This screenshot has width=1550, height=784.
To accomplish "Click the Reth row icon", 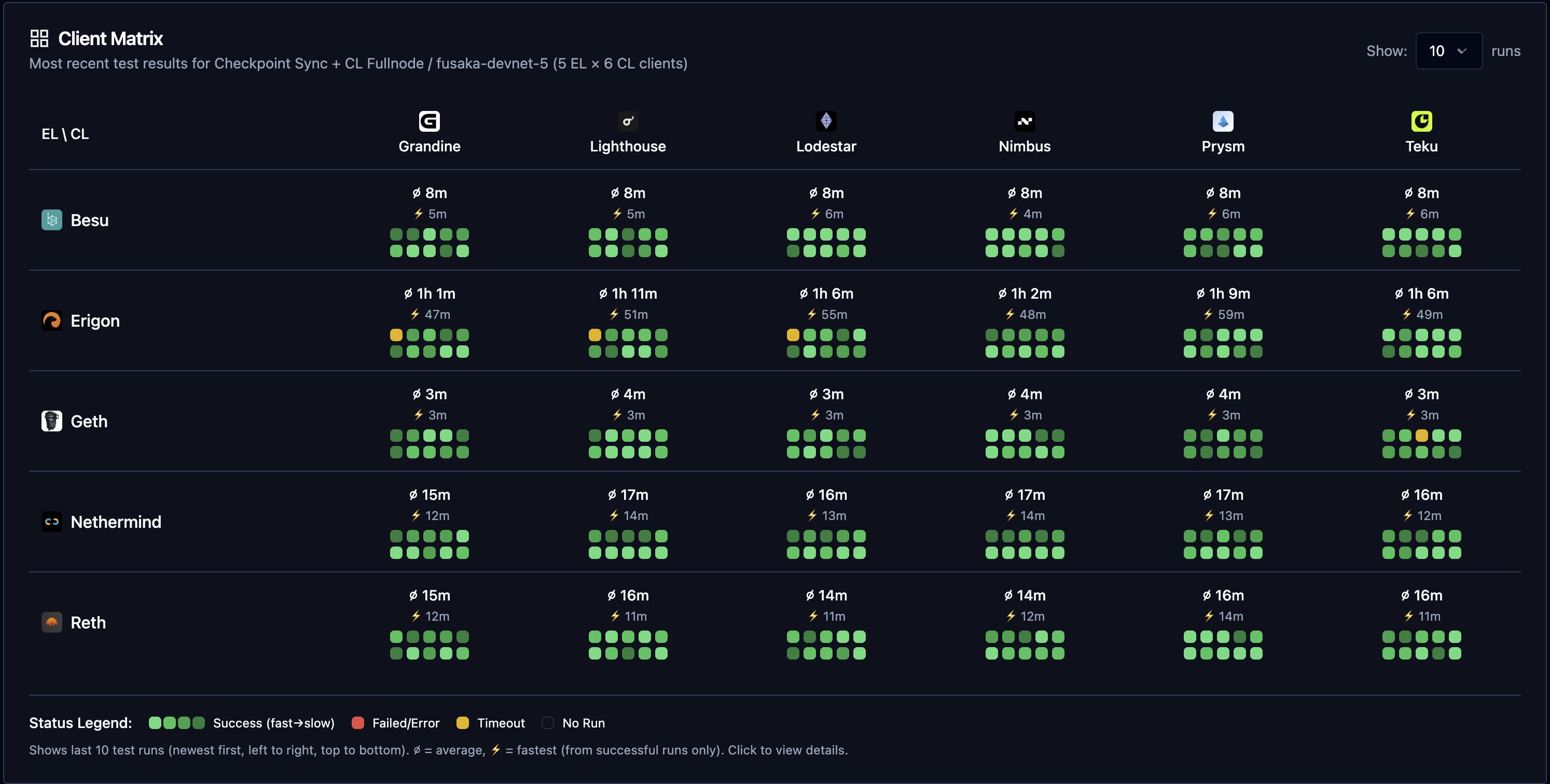I will point(52,622).
